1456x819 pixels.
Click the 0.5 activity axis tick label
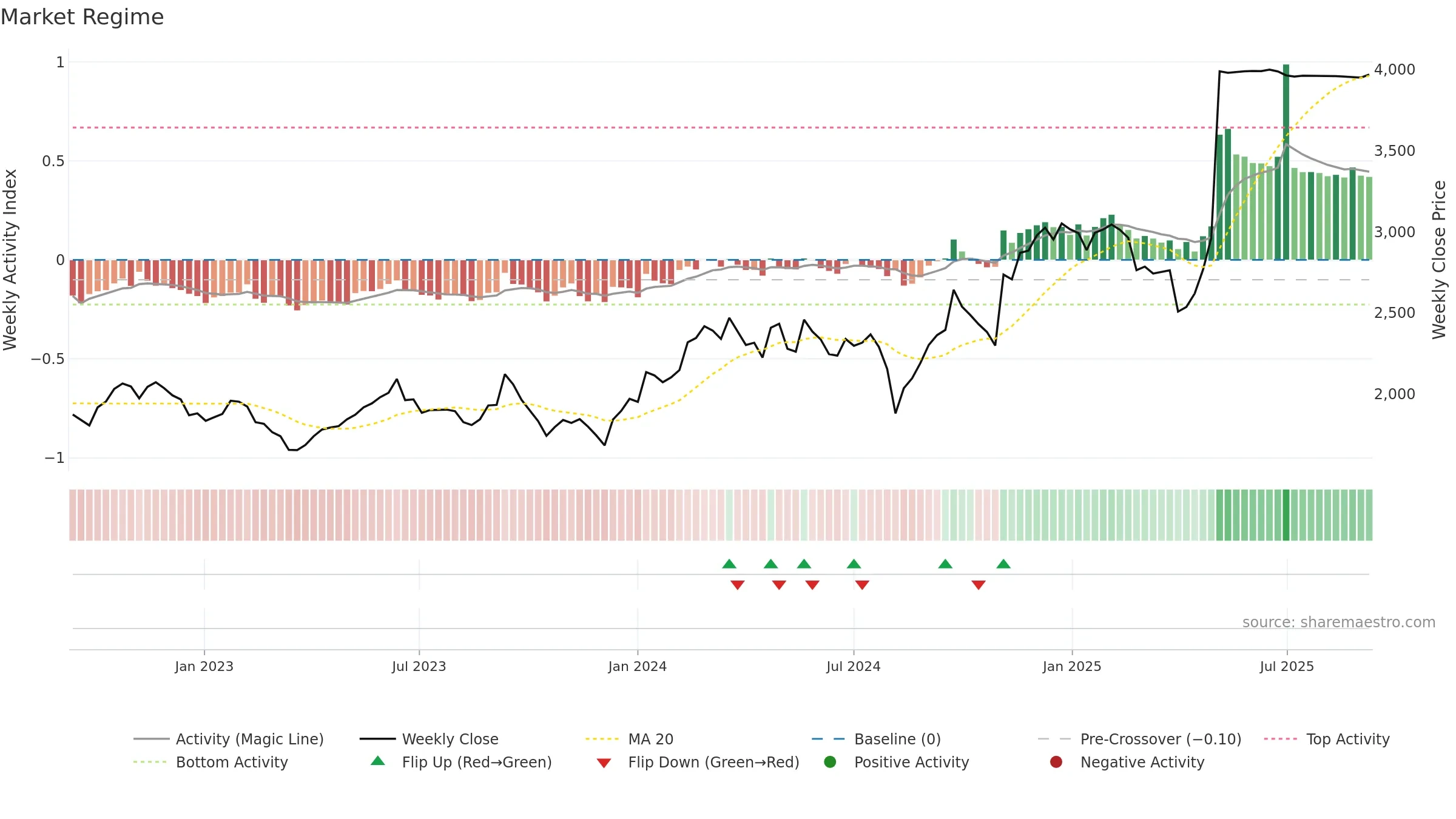click(x=53, y=161)
